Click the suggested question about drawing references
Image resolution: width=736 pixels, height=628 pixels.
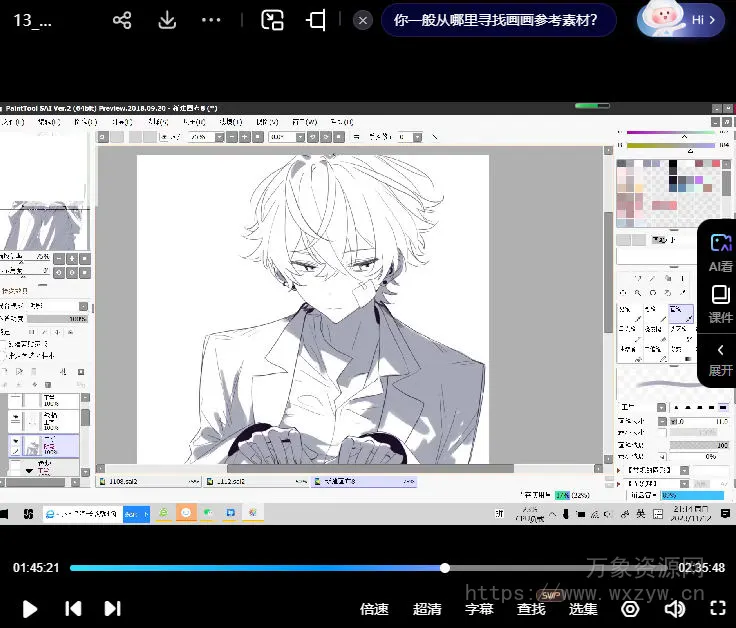click(497, 20)
